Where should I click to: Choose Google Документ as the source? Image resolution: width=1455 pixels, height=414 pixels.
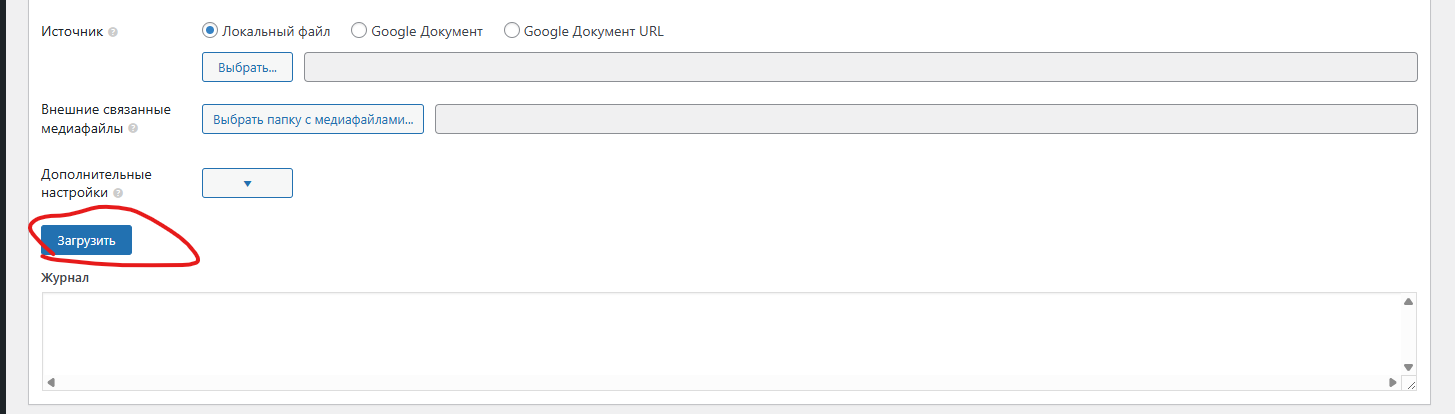click(x=359, y=31)
